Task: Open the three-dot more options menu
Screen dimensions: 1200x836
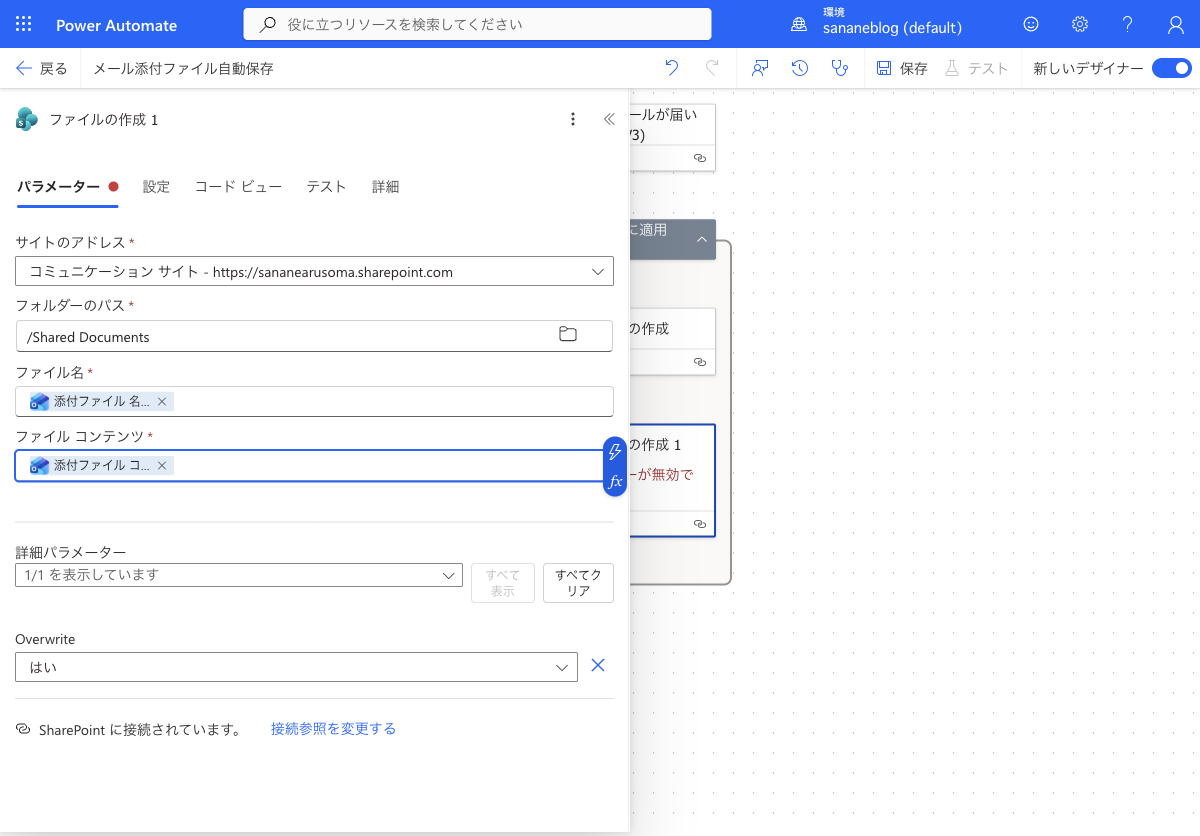Action: click(x=573, y=119)
